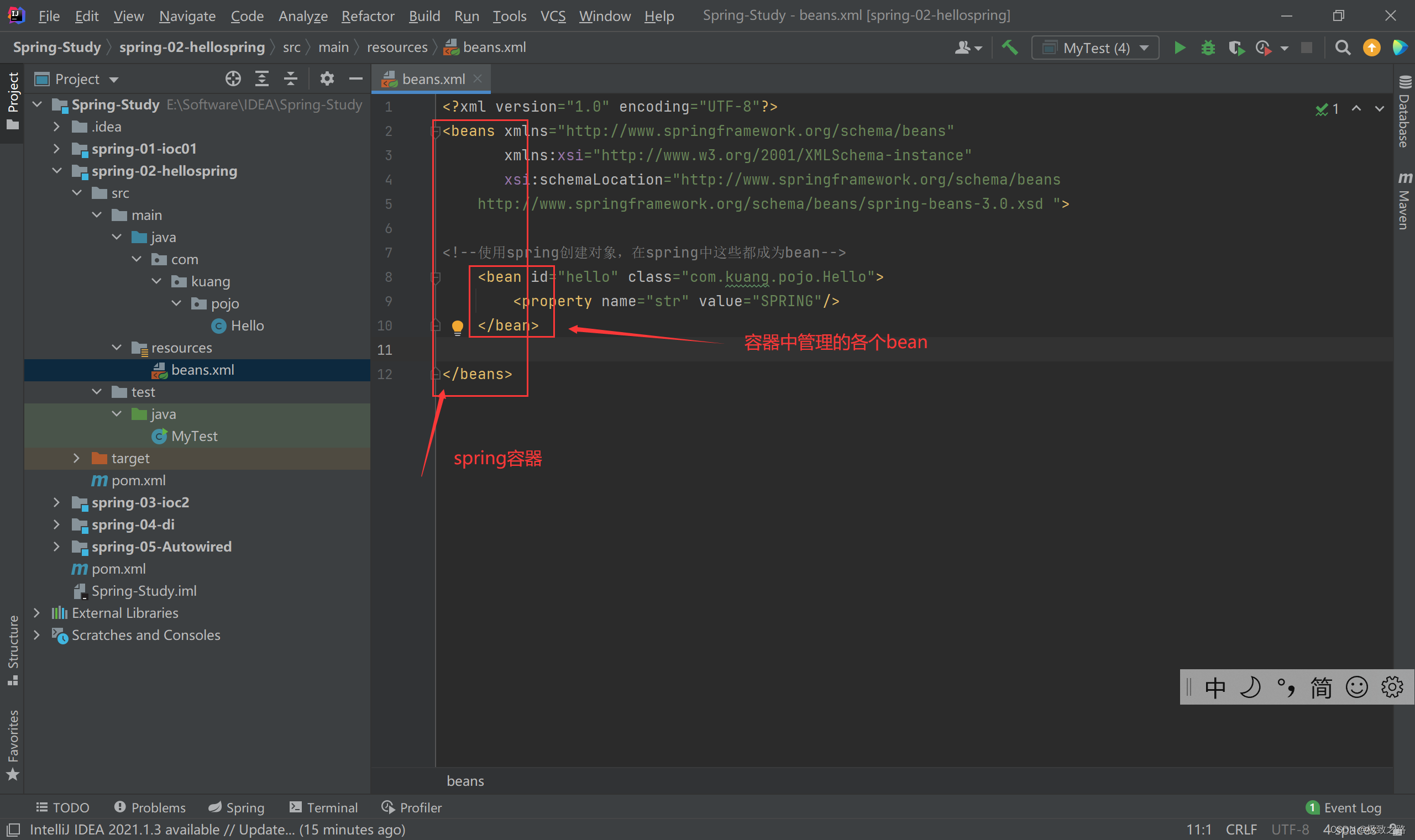Open the Problems tool window
The image size is (1415, 840).
click(x=150, y=807)
